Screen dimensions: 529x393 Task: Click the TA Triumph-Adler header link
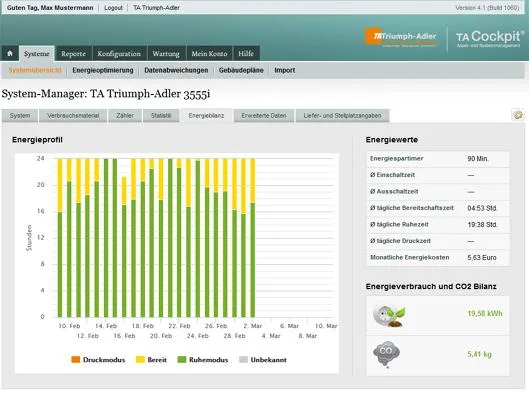coord(156,7)
